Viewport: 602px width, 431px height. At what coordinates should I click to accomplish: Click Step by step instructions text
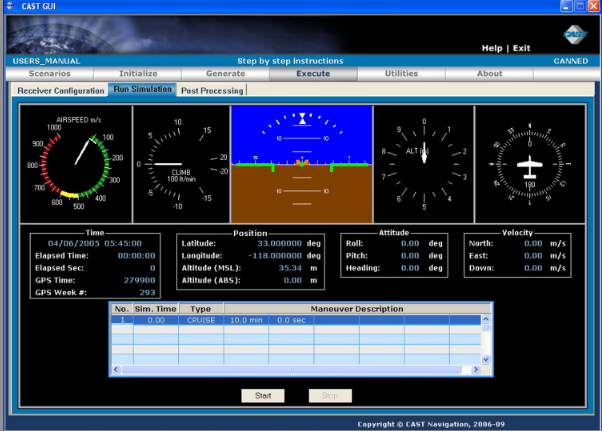click(290, 61)
